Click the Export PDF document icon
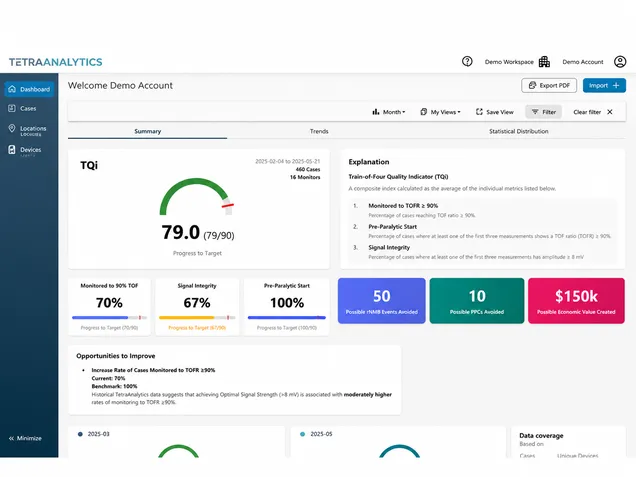The width and height of the screenshot is (636, 477). tap(532, 85)
